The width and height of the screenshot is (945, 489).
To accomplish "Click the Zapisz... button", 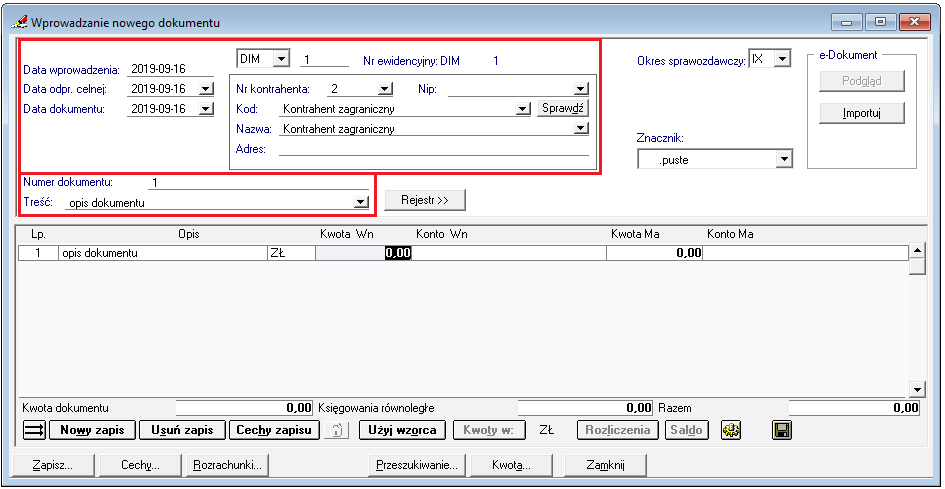I will point(52,465).
